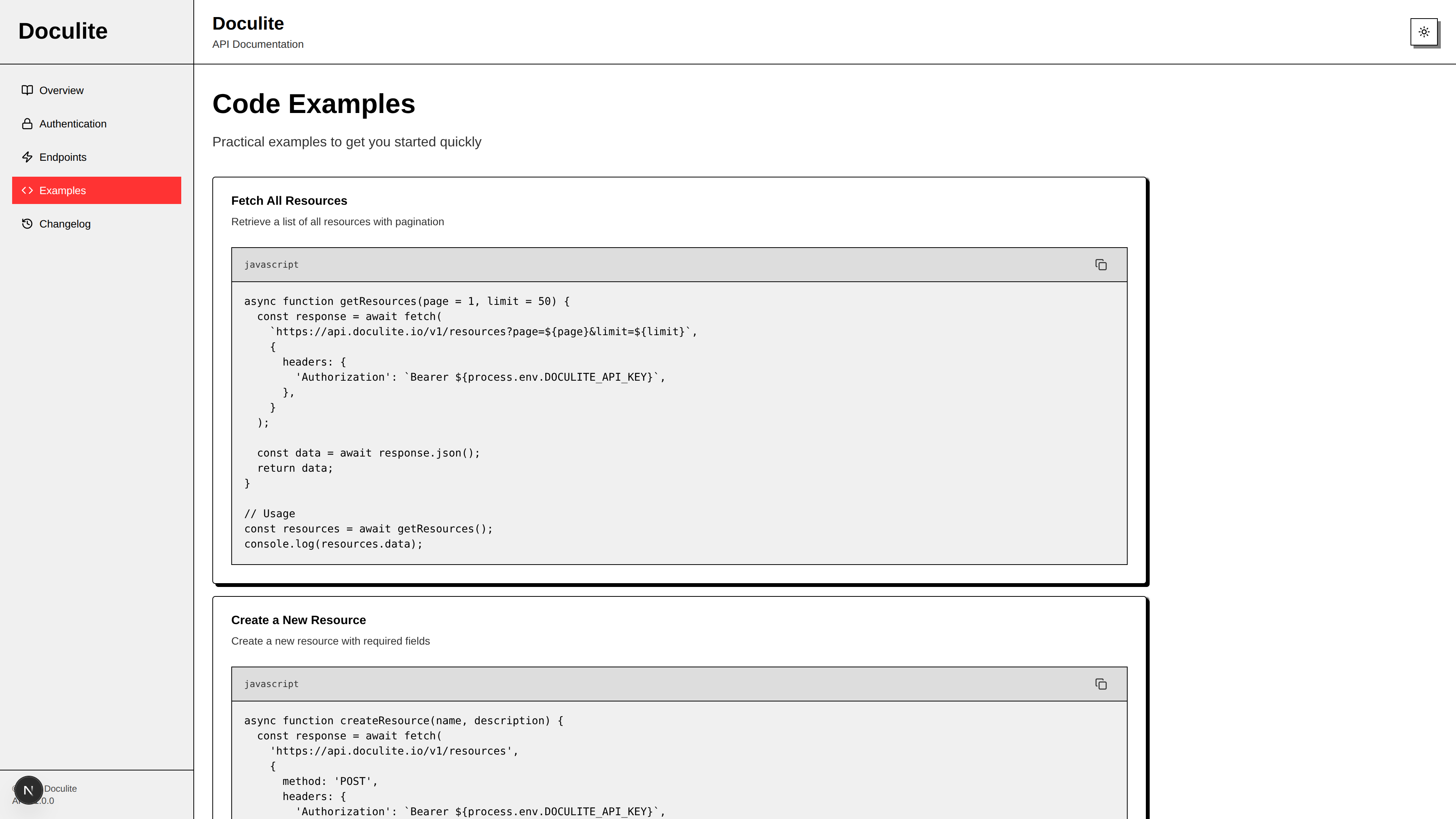
Task: Go to the Authentication section
Action: coord(72,124)
